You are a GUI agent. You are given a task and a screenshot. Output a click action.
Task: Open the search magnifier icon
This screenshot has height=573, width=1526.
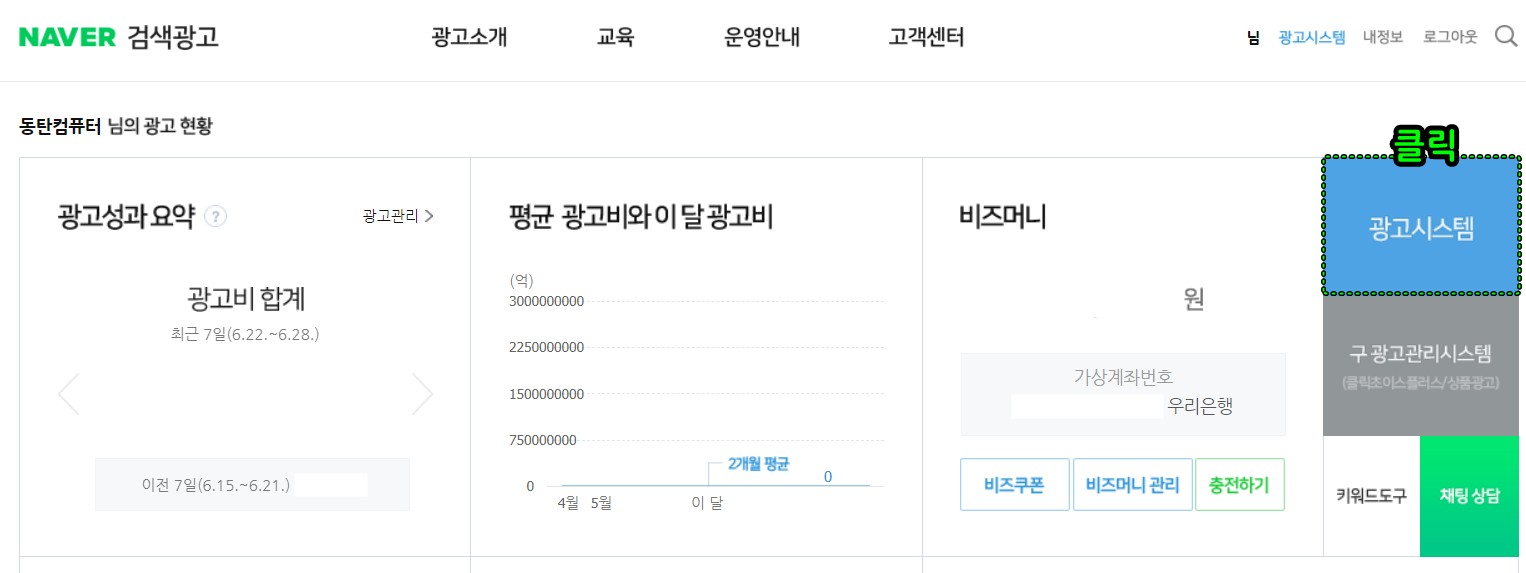point(1506,37)
